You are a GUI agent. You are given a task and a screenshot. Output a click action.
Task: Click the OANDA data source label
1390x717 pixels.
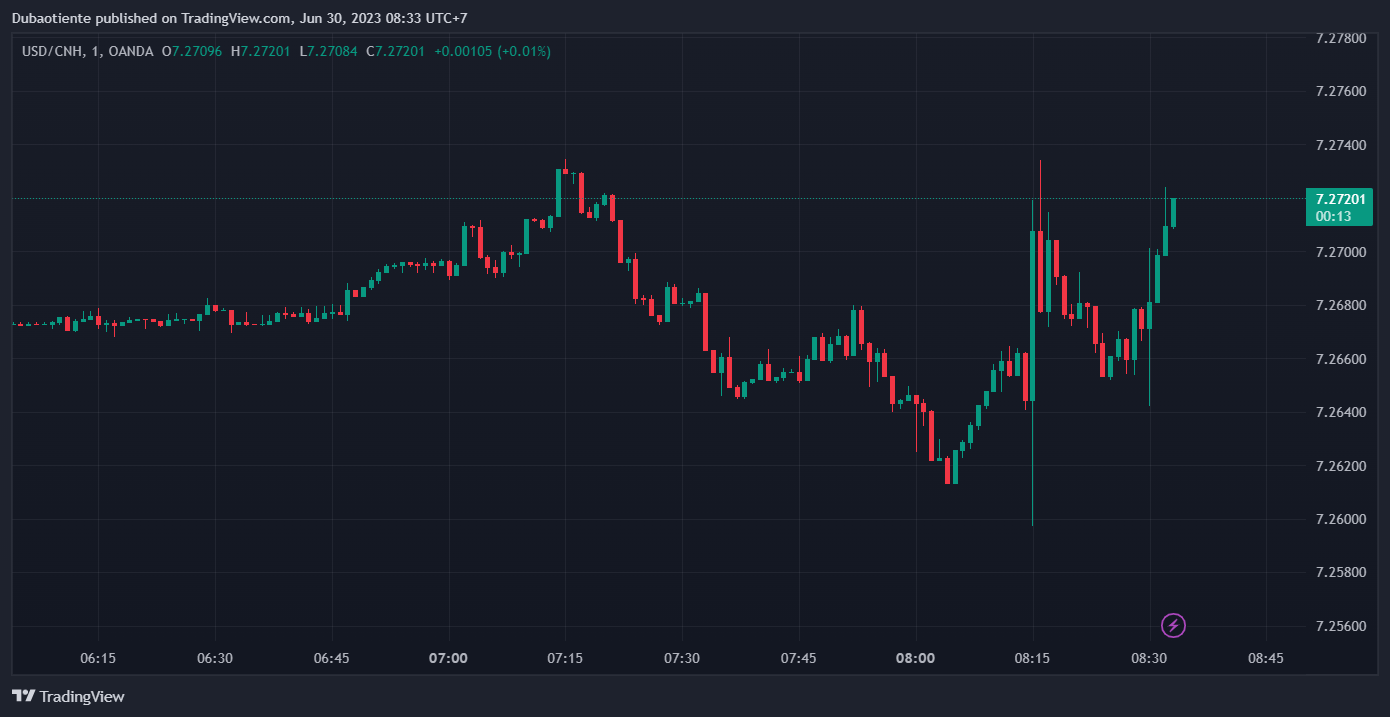click(x=132, y=51)
